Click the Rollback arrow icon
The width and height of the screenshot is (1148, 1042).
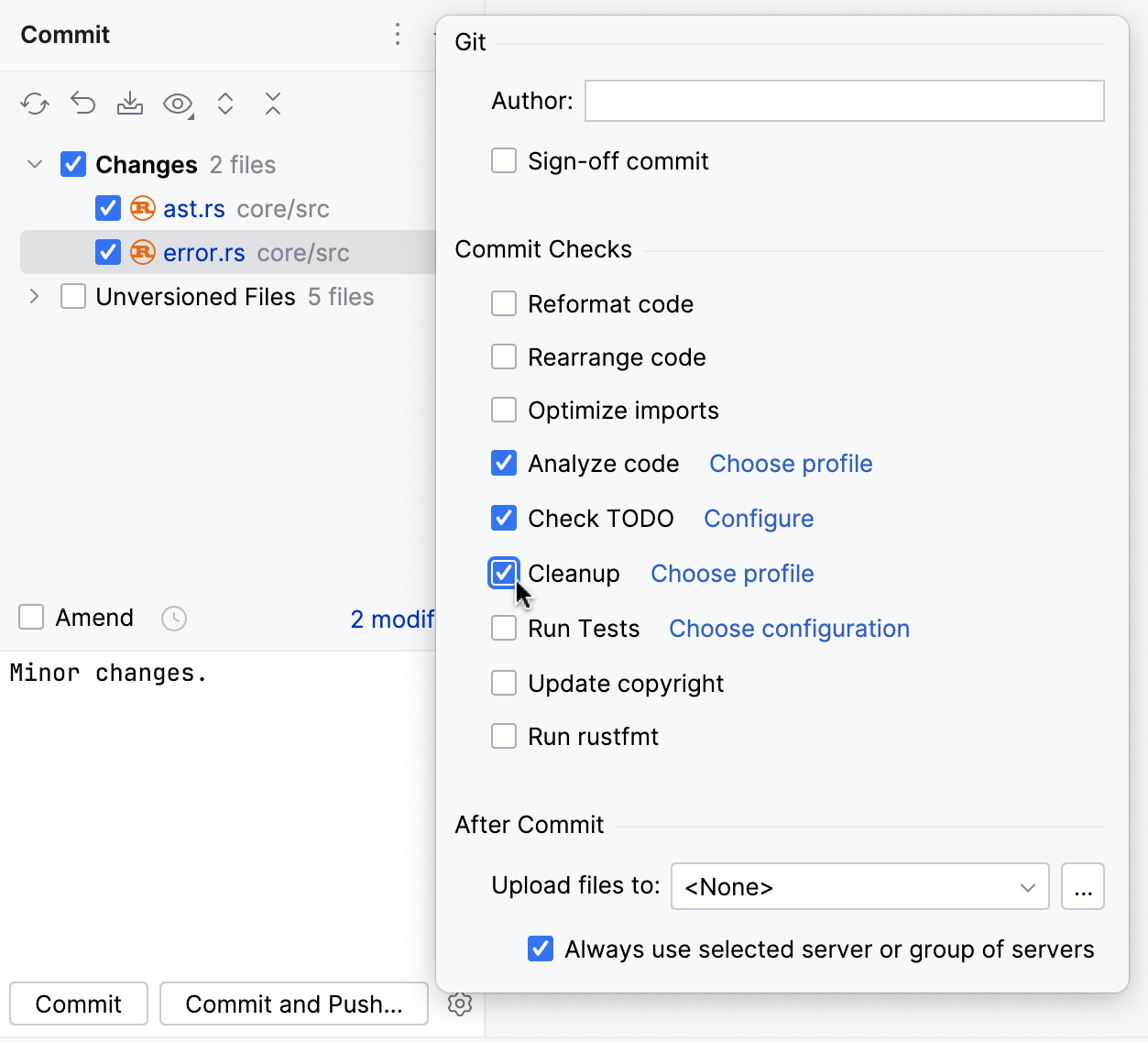pyautogui.click(x=82, y=104)
